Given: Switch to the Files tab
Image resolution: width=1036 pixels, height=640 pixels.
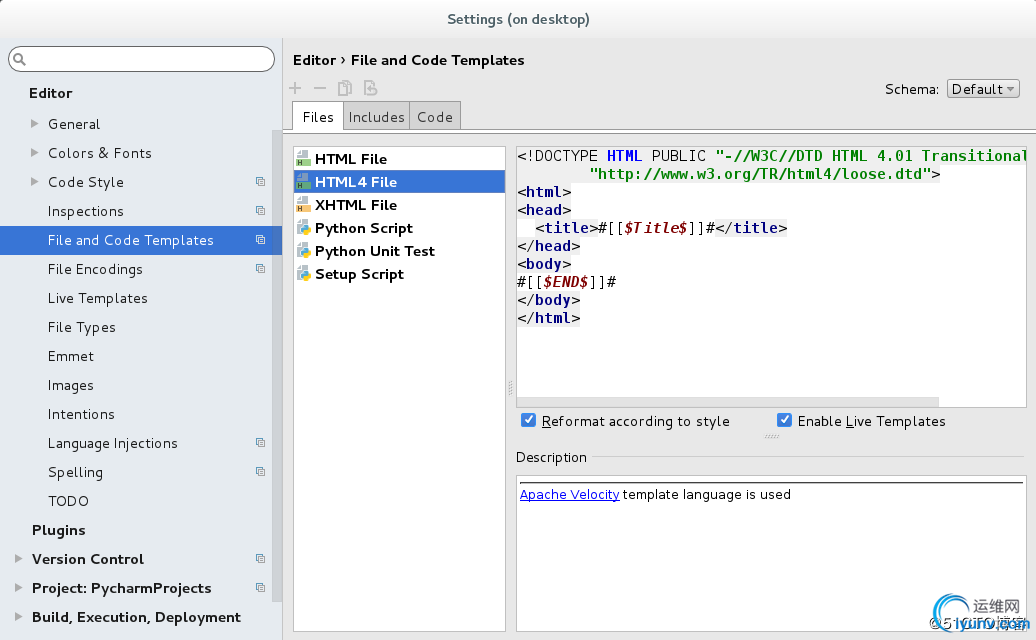Looking at the screenshot, I should pos(318,117).
